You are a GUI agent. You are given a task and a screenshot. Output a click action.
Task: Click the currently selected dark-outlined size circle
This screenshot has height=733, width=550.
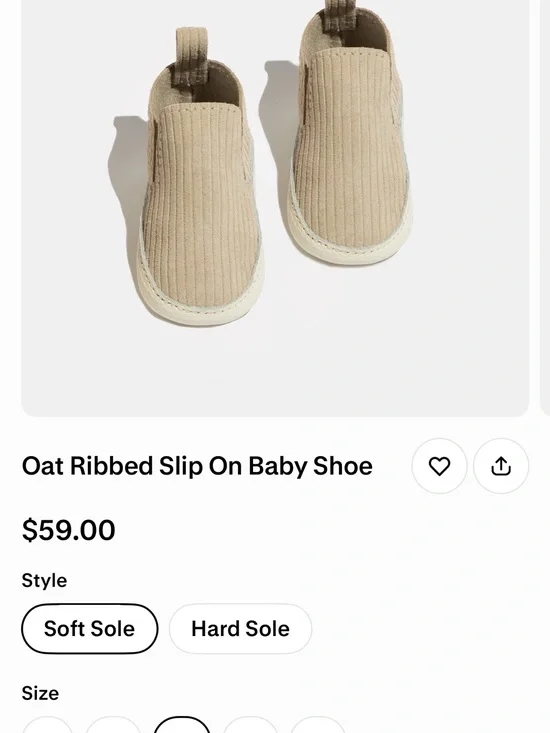click(x=182, y=725)
